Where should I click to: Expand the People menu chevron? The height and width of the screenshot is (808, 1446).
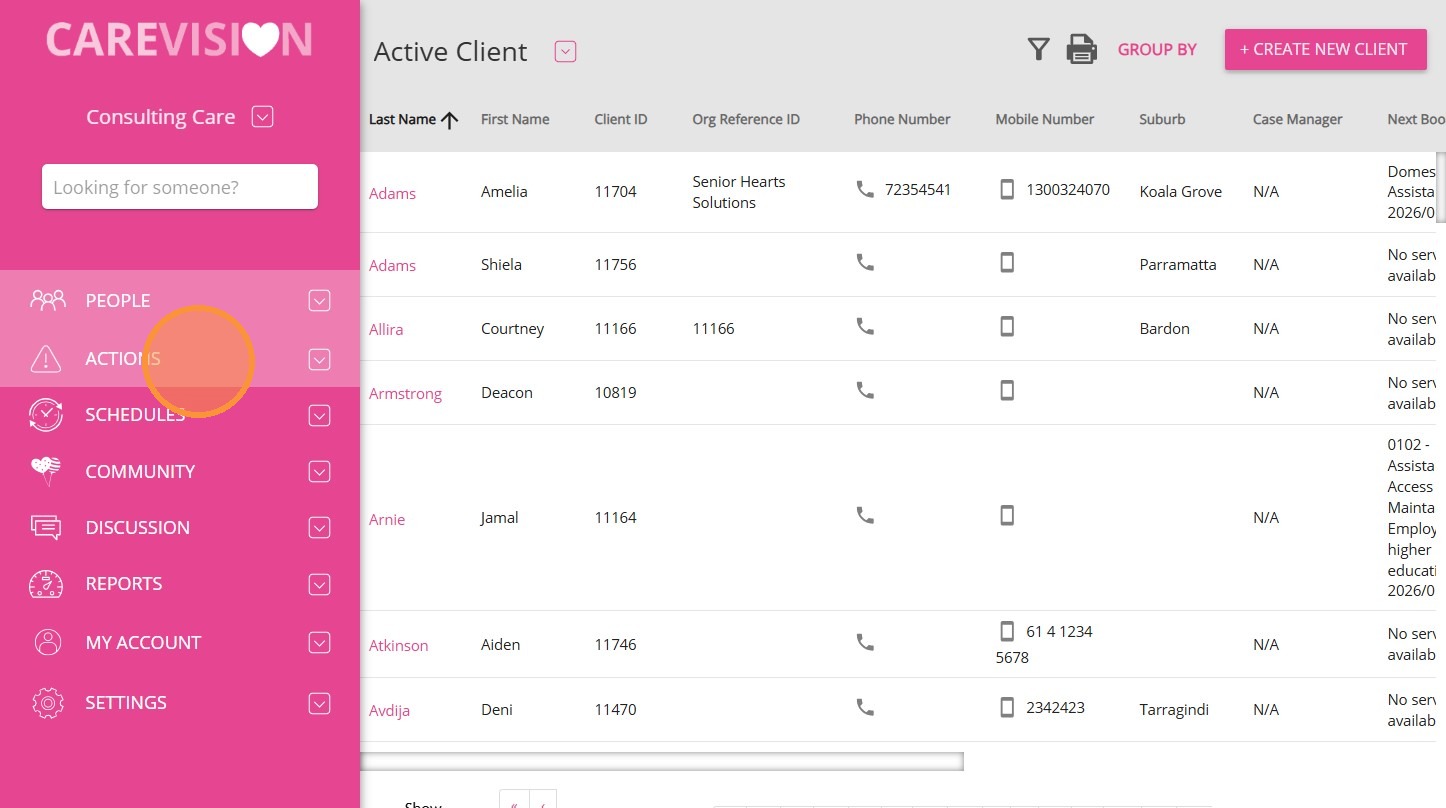click(319, 301)
